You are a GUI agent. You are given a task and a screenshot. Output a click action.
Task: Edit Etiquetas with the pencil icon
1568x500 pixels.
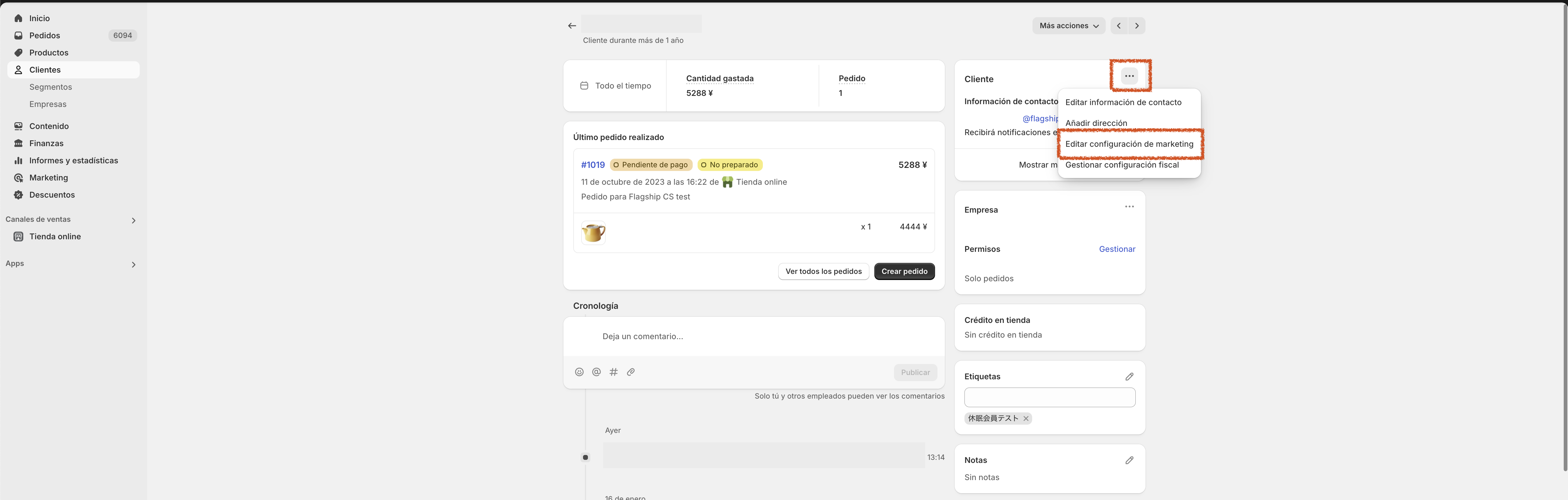tap(1129, 376)
